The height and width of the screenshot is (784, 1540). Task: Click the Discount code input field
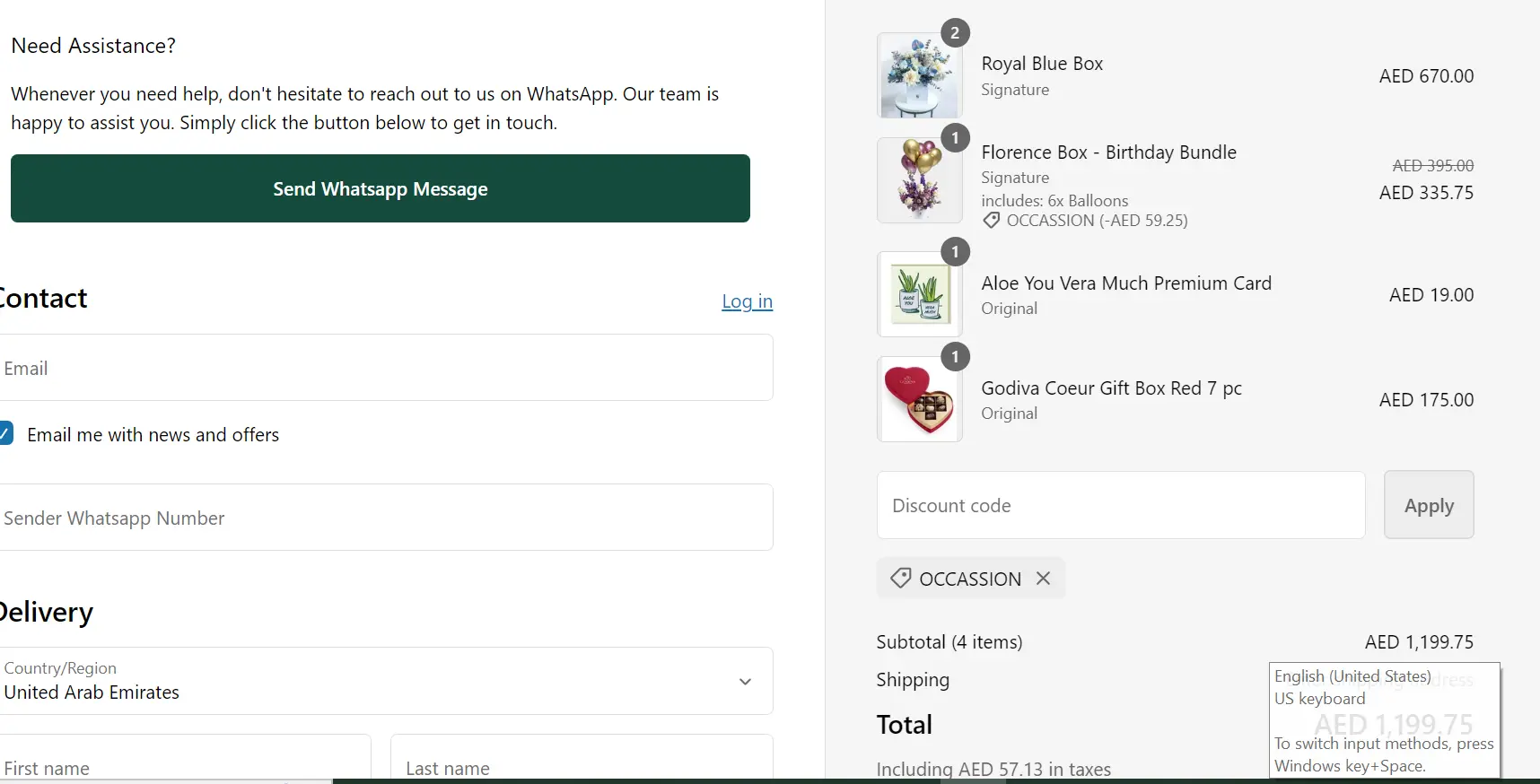(x=1121, y=505)
